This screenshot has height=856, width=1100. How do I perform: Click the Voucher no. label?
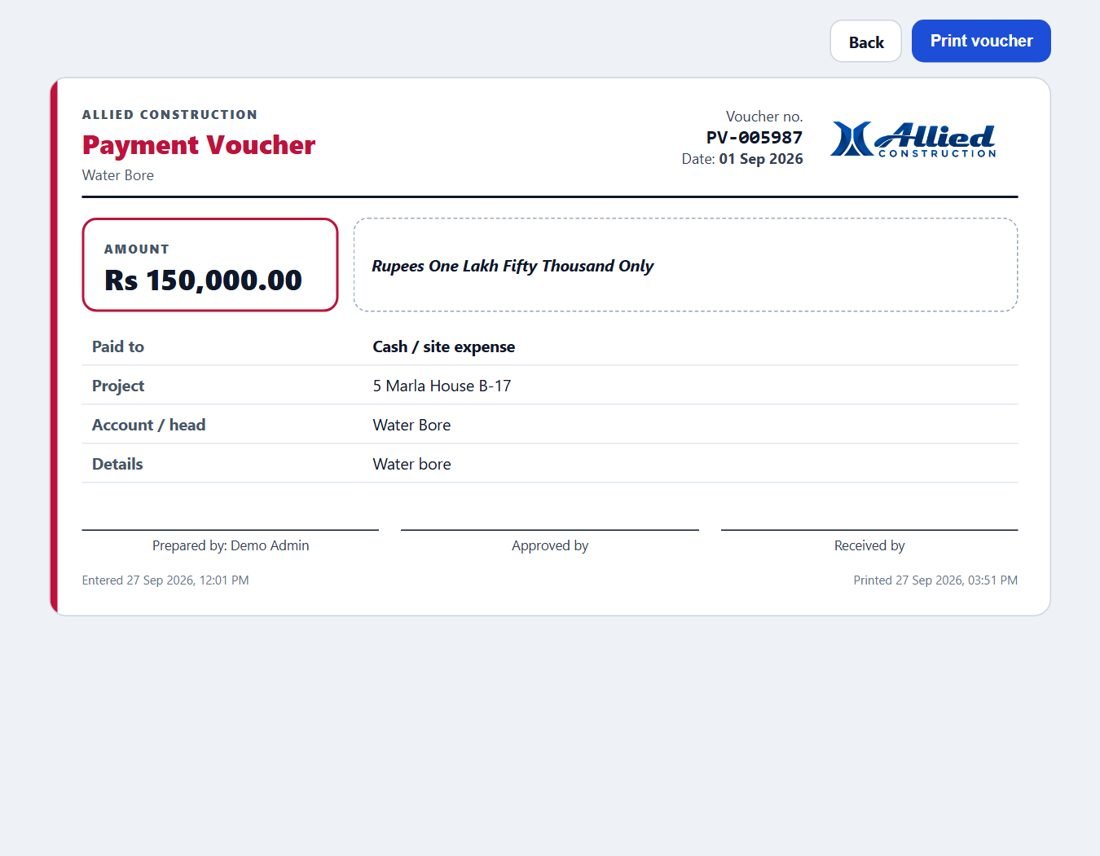click(x=764, y=116)
